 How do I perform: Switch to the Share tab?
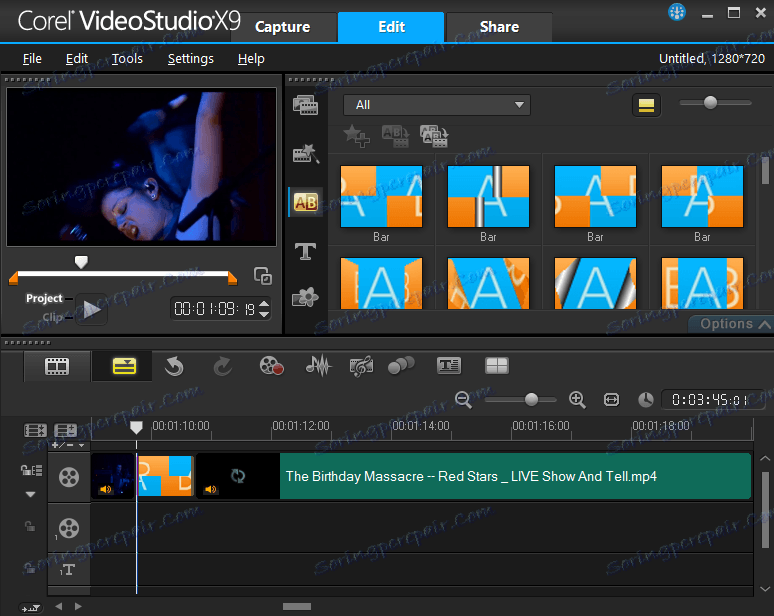[x=499, y=27]
